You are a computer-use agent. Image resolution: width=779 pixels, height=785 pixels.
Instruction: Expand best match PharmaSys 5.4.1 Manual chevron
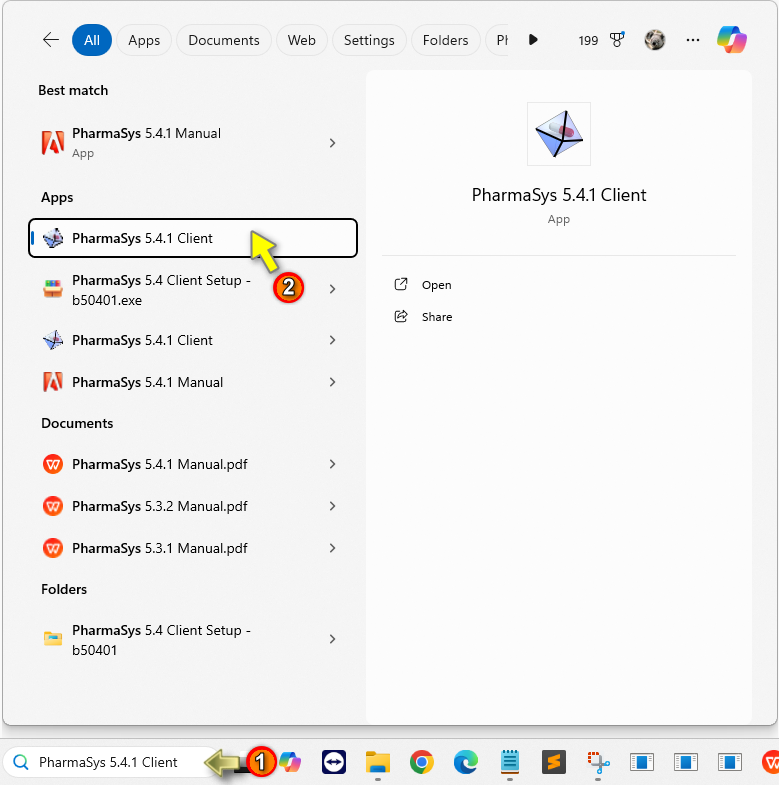tap(332, 143)
